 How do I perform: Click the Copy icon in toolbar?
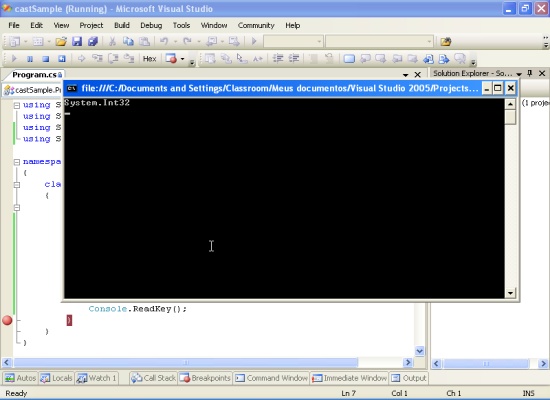[x=128, y=42]
